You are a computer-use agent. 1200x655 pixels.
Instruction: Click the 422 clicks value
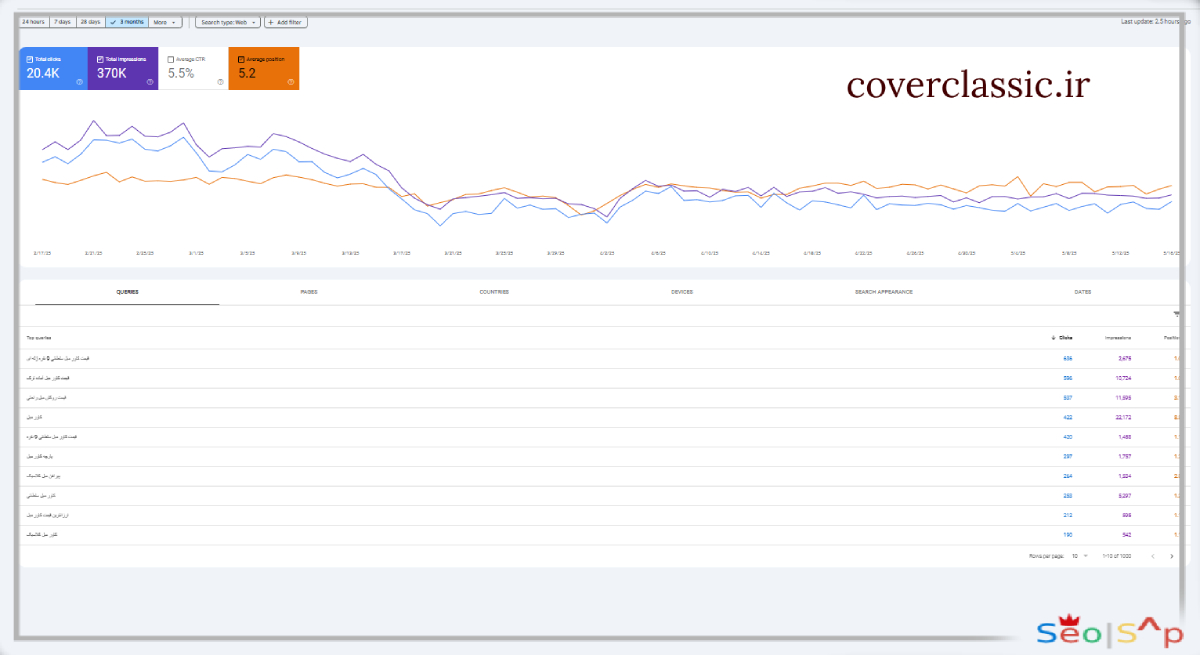[x=1068, y=417]
